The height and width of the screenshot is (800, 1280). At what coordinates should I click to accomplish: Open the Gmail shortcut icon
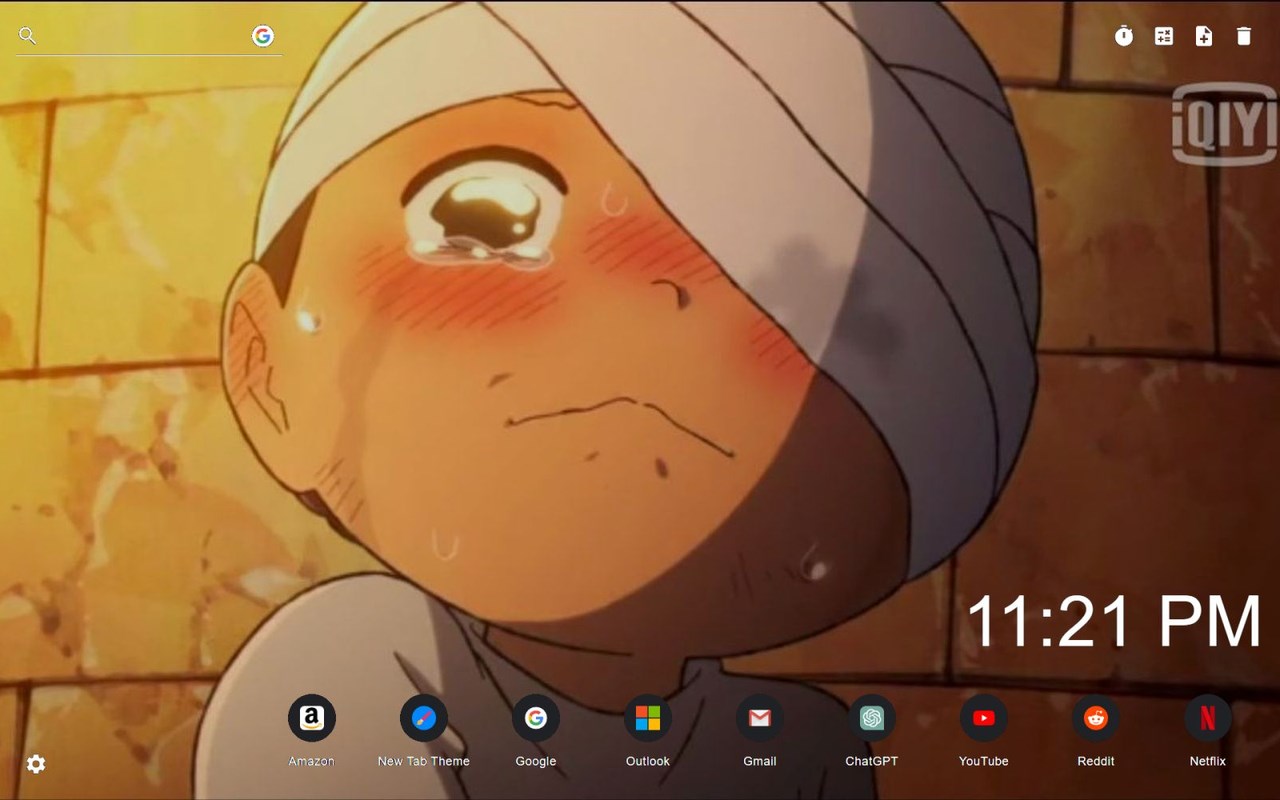click(x=760, y=718)
